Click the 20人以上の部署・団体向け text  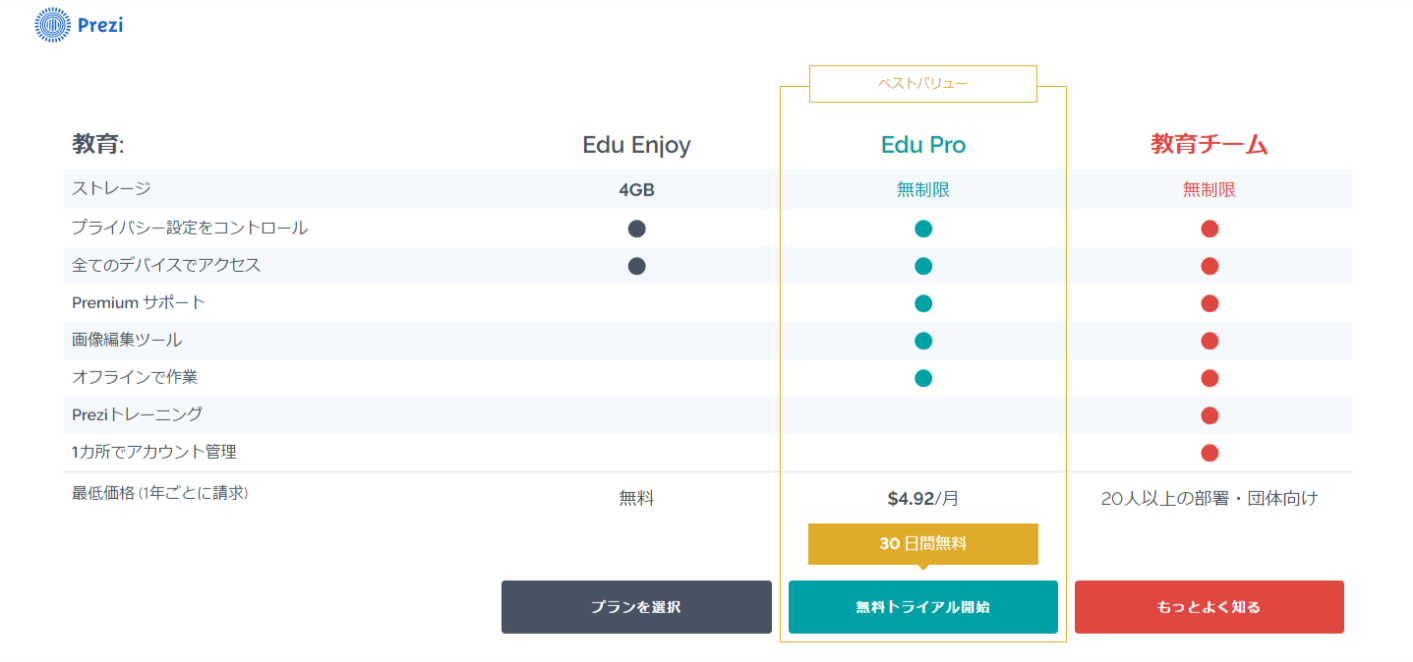tap(1209, 498)
